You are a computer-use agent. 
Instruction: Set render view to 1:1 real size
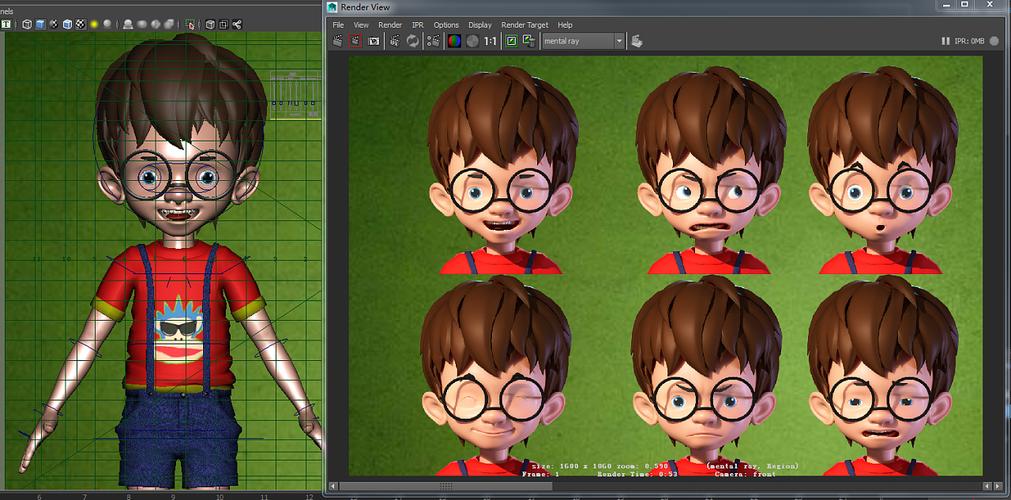pos(490,41)
